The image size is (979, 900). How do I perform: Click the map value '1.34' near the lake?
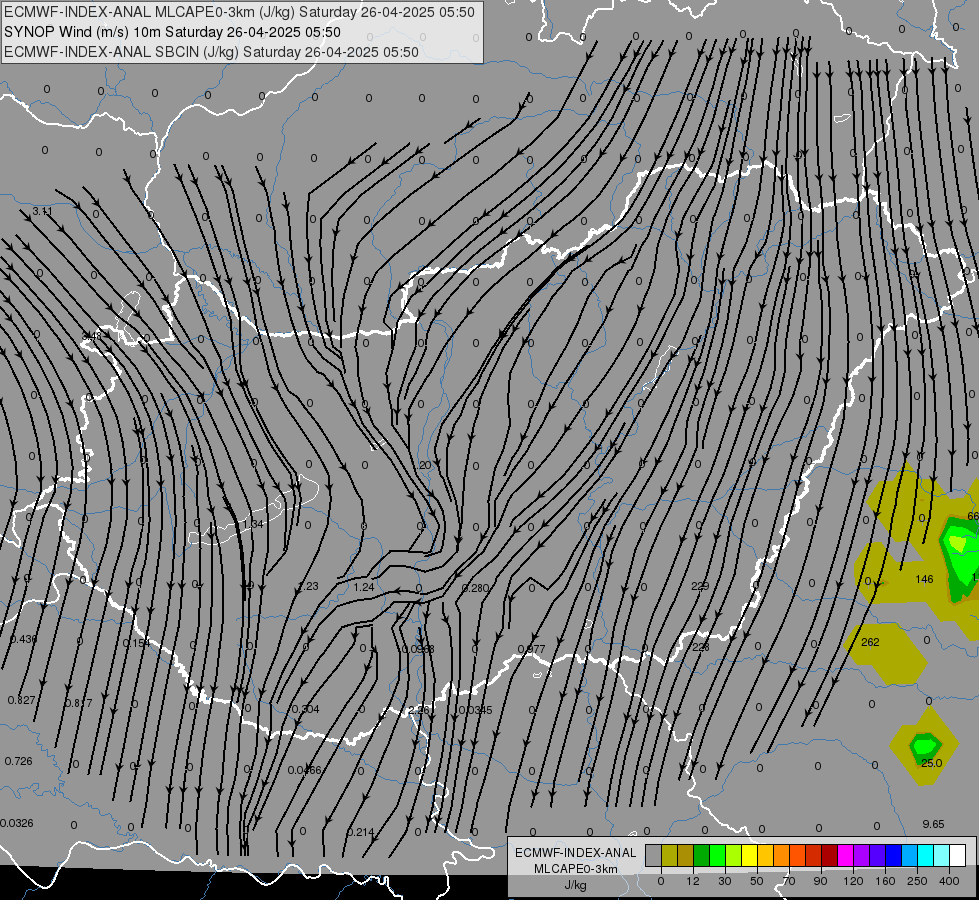pyautogui.click(x=253, y=524)
